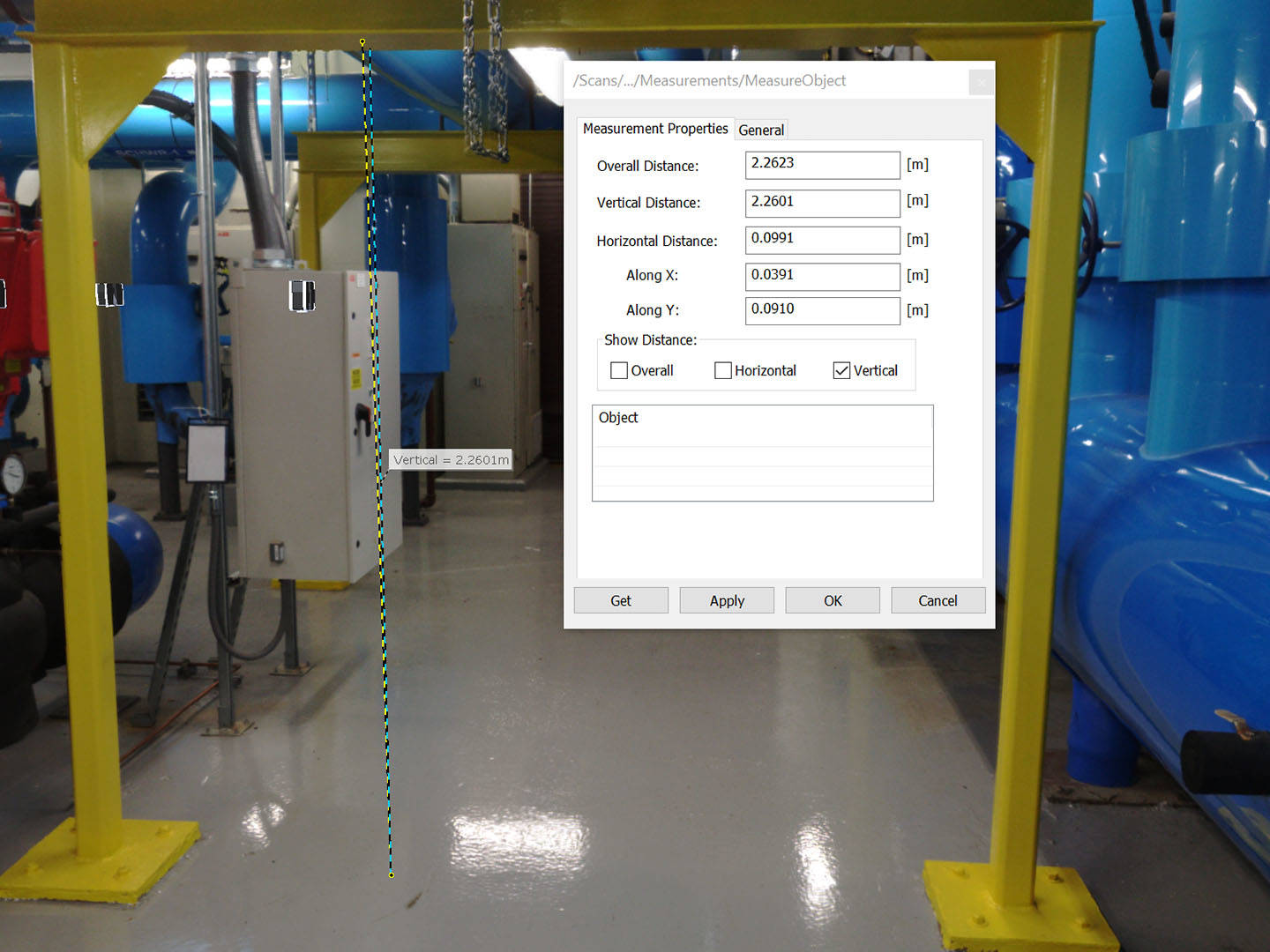Image resolution: width=1270 pixels, height=952 pixels.
Task: Open the Measurement Properties tab
Action: coord(655,129)
